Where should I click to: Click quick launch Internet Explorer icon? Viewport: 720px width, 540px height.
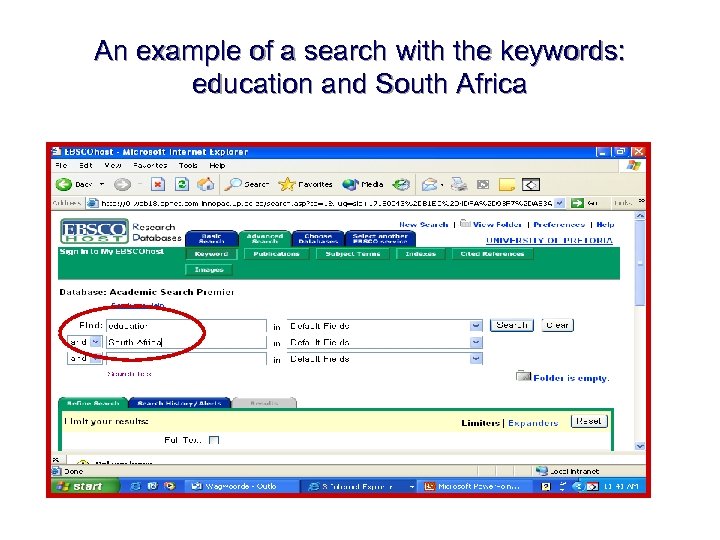(135, 486)
